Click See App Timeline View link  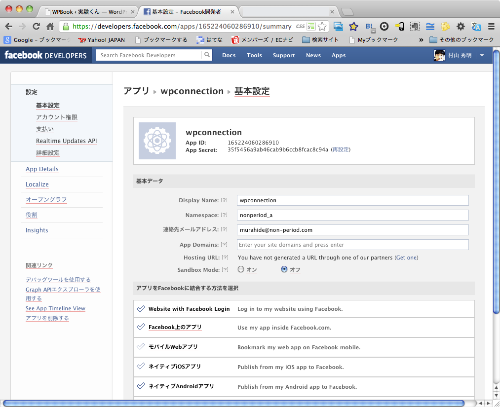(x=55, y=308)
